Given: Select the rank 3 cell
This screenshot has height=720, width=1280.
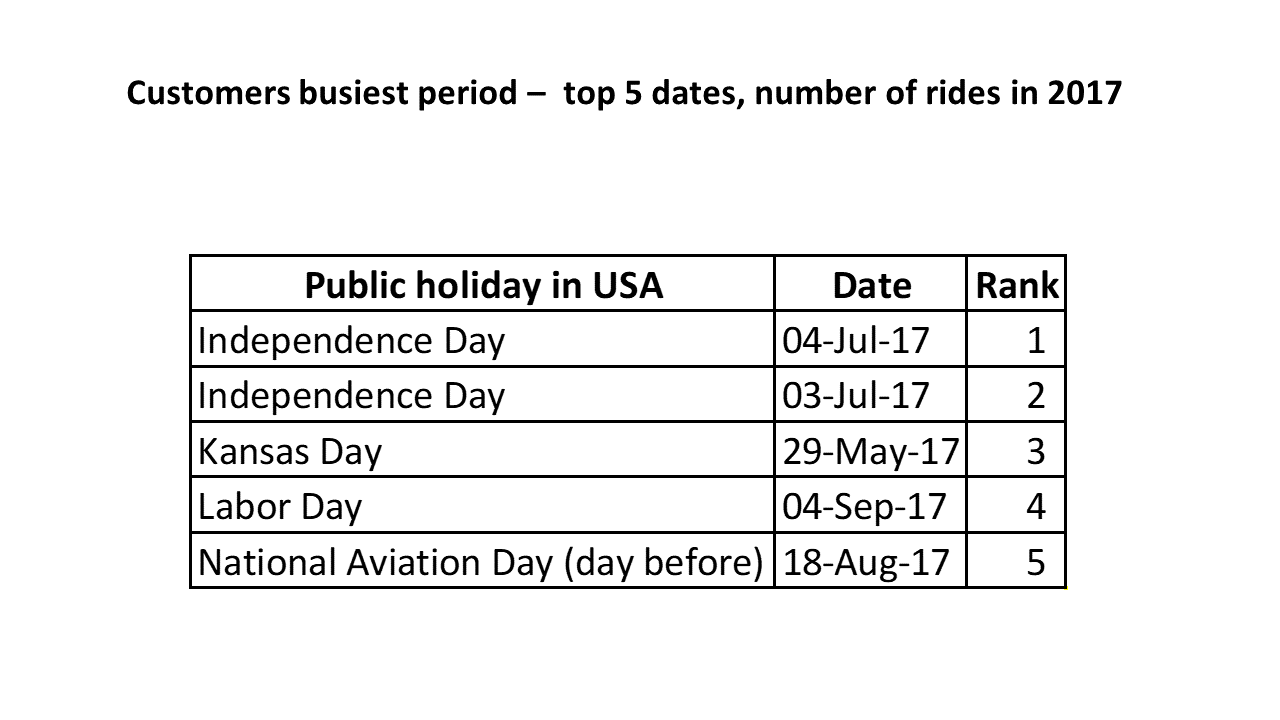Looking at the screenshot, I should pos(1016,450).
